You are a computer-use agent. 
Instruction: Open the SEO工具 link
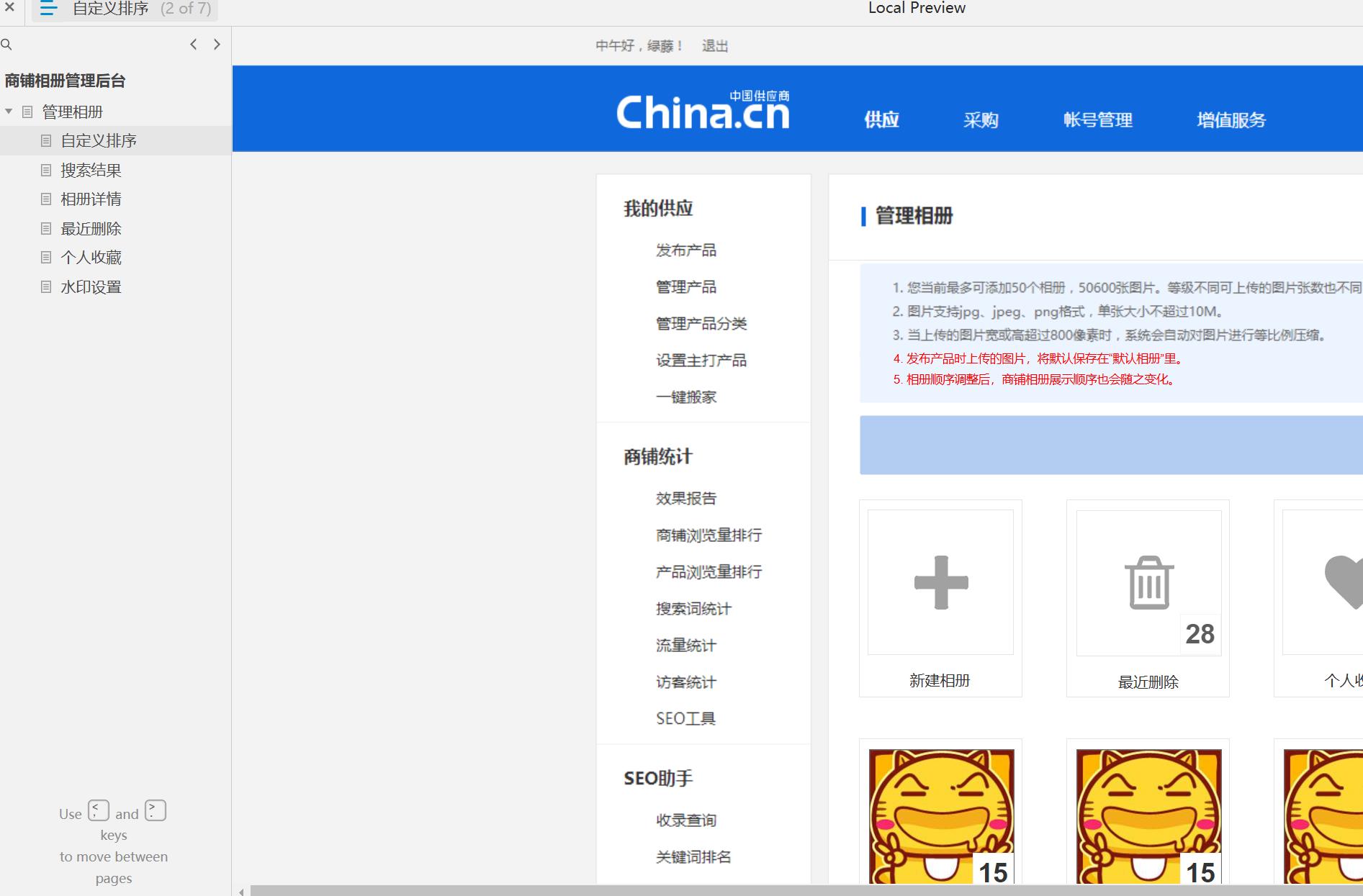(x=685, y=719)
